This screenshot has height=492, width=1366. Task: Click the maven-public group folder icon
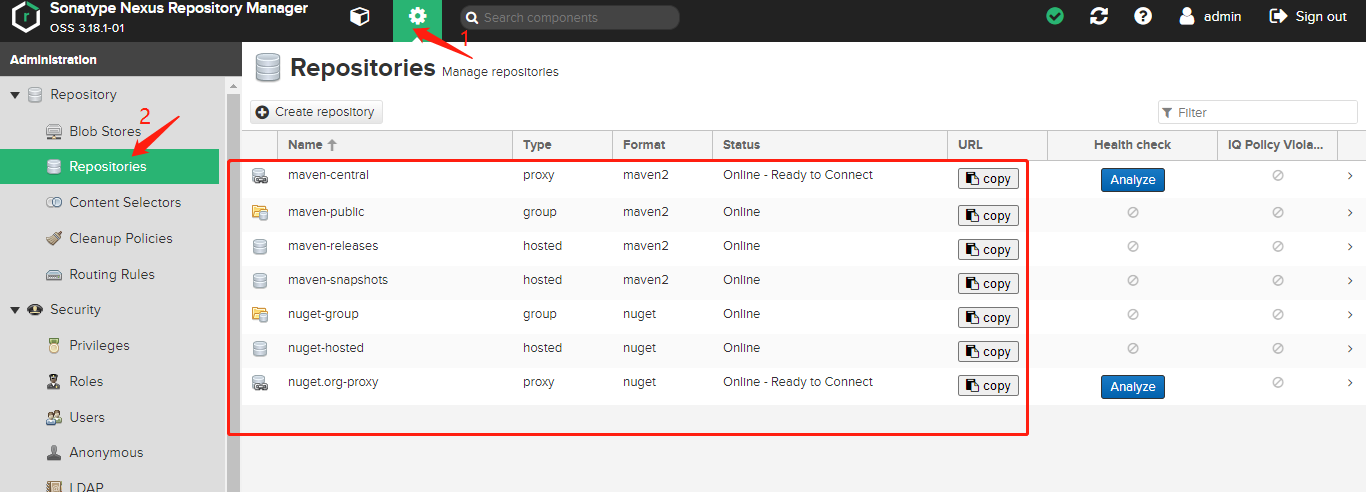point(260,212)
